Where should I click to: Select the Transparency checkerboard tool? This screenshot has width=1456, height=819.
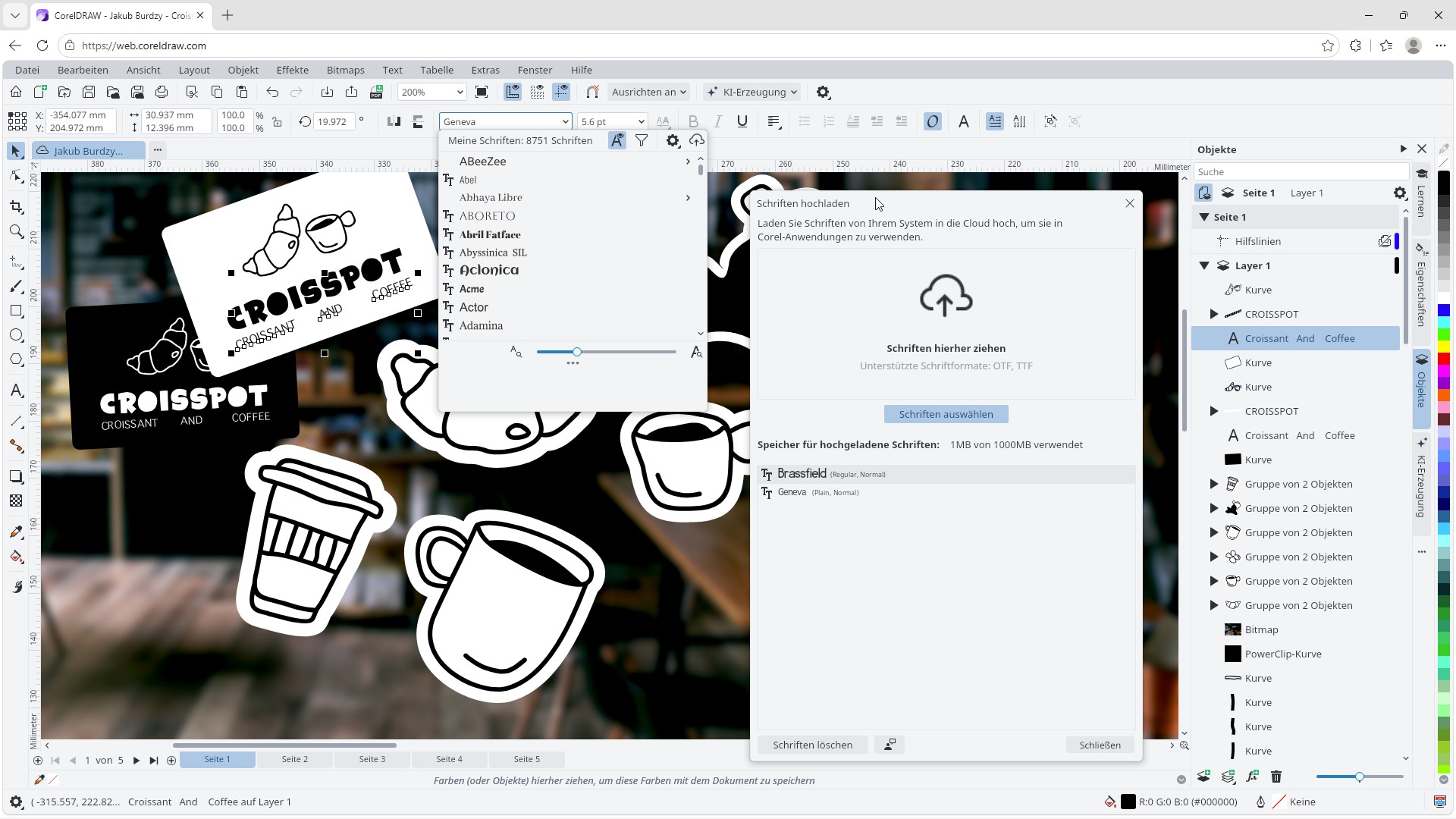pyautogui.click(x=16, y=500)
